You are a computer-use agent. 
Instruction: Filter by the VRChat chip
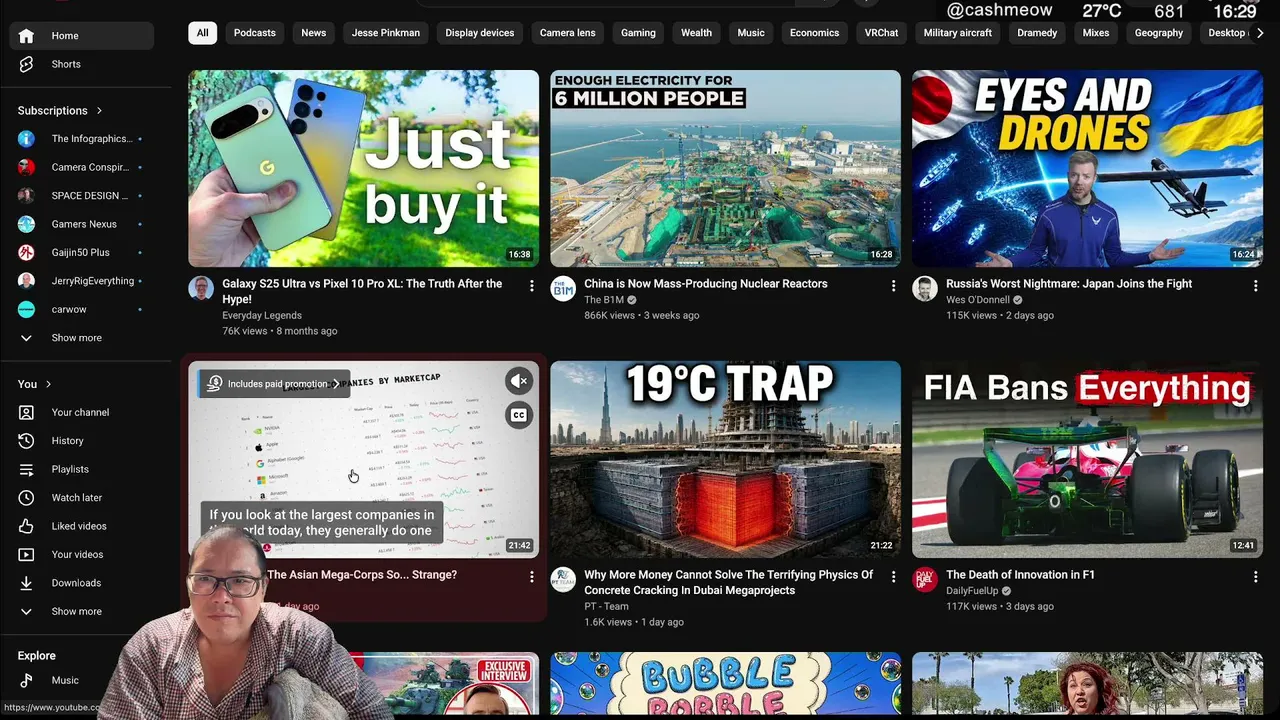[882, 33]
